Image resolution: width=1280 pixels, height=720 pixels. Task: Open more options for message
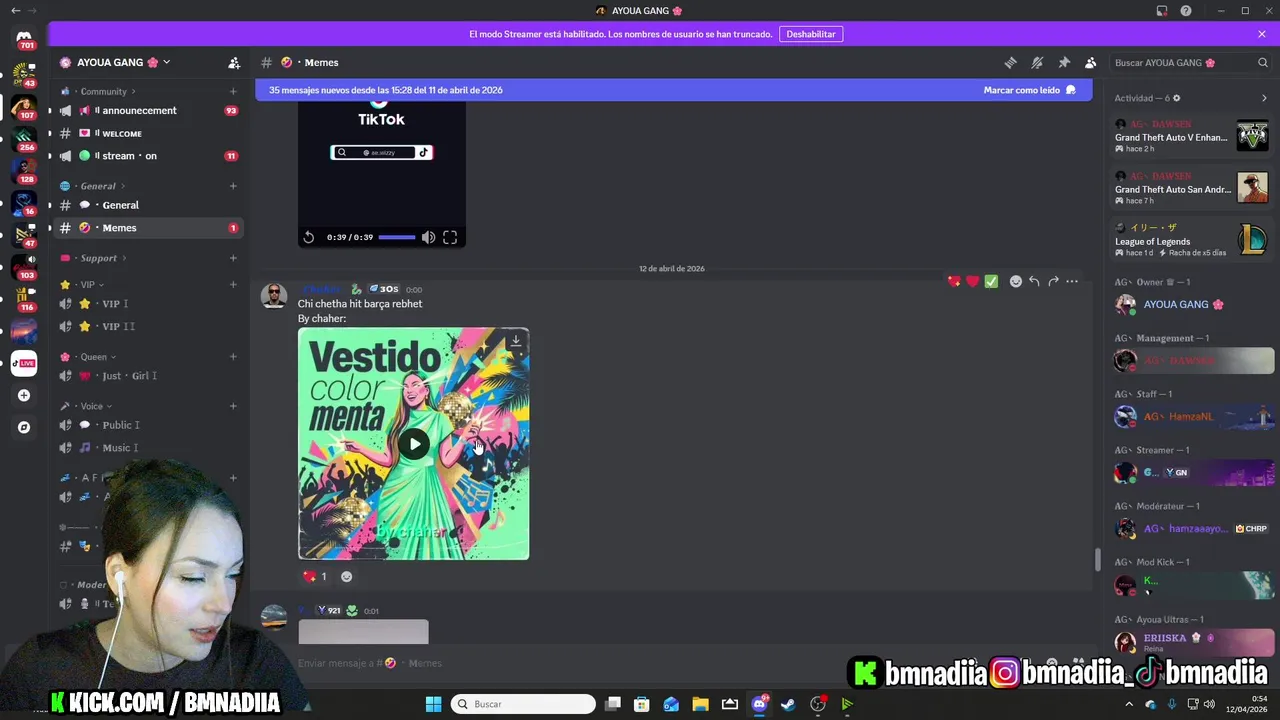[x=1072, y=281]
